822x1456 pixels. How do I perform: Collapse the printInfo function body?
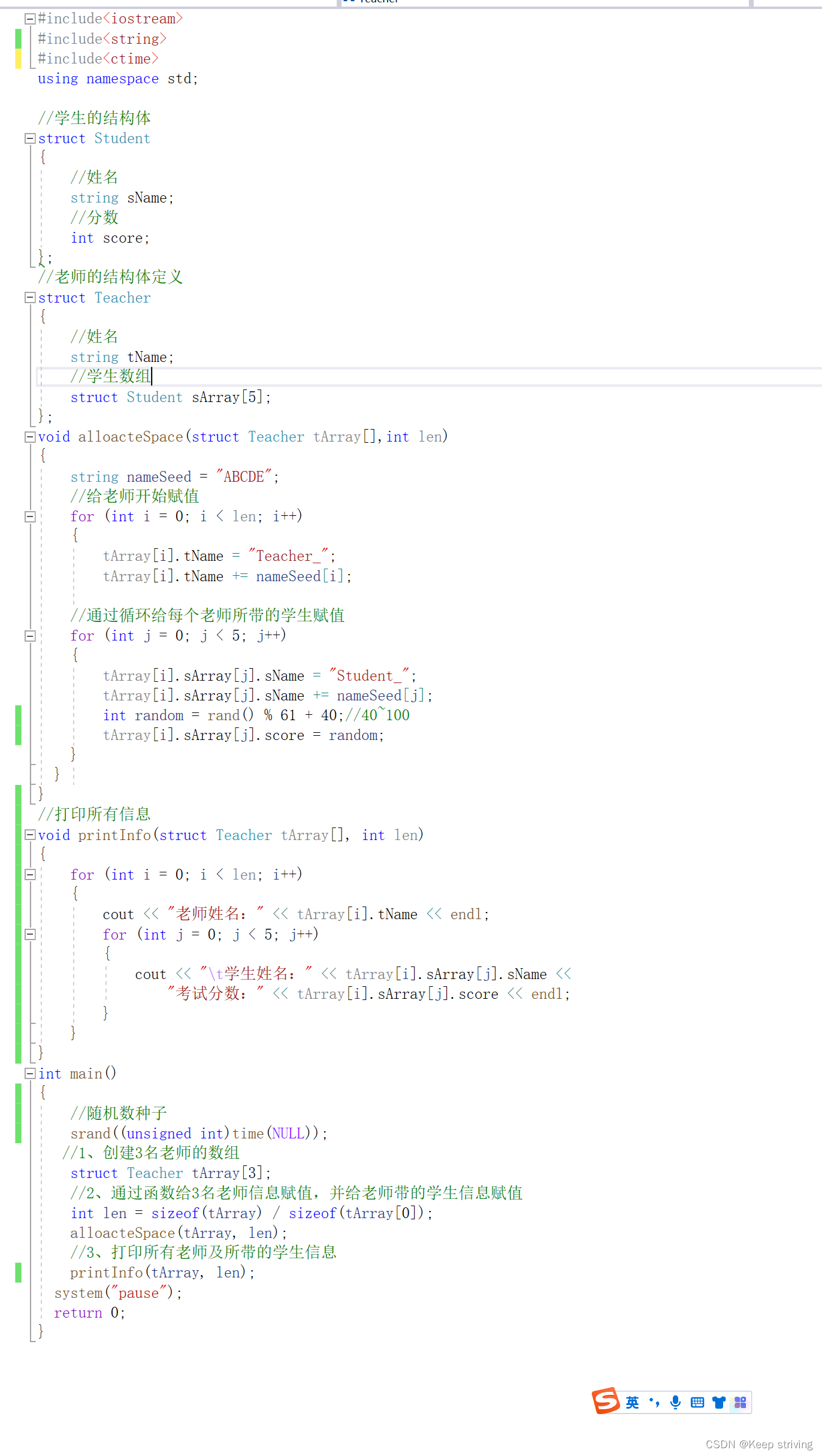point(29,835)
